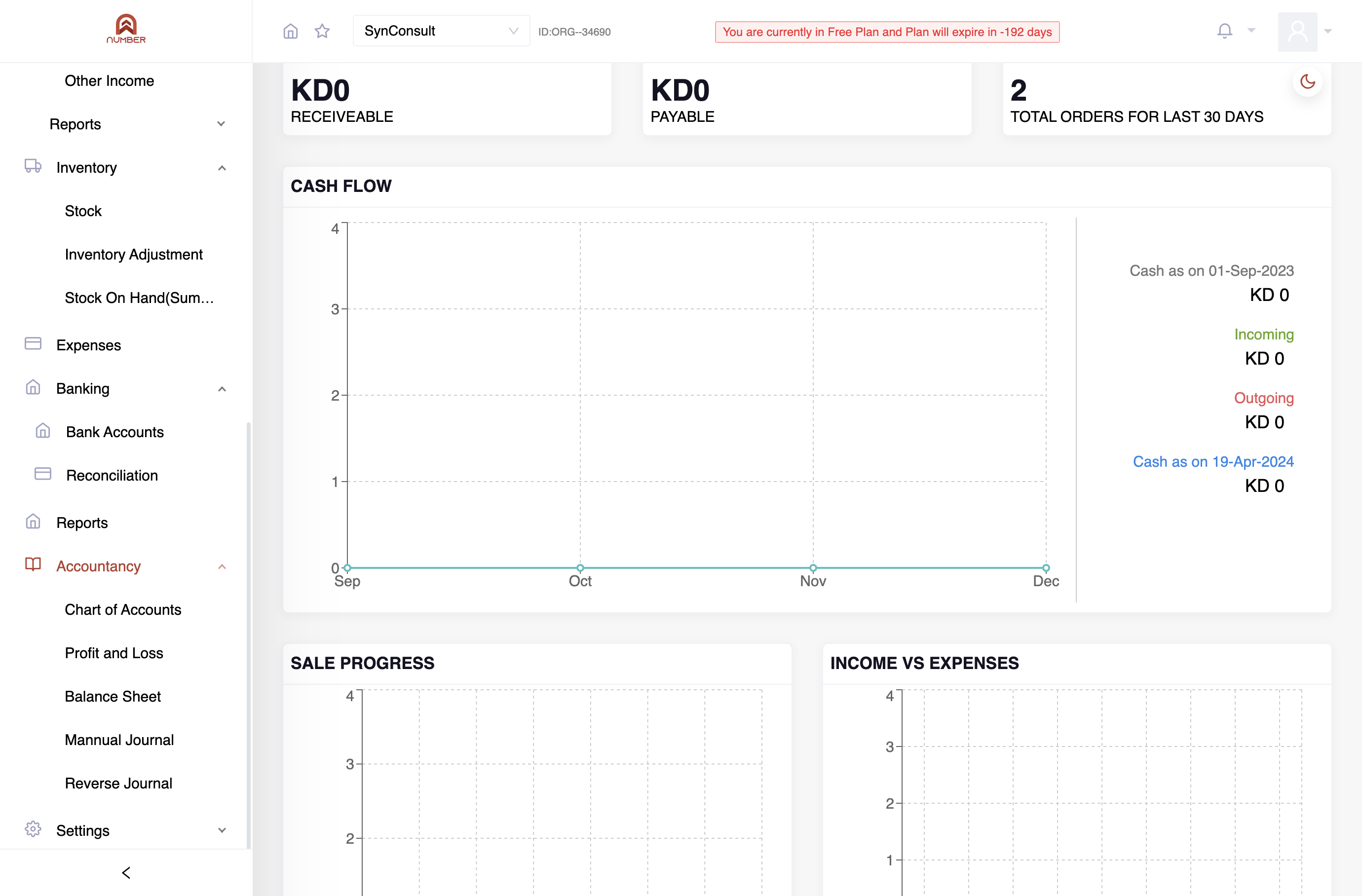Click the Reconciliation card icon
The width and height of the screenshot is (1362, 896).
point(43,474)
